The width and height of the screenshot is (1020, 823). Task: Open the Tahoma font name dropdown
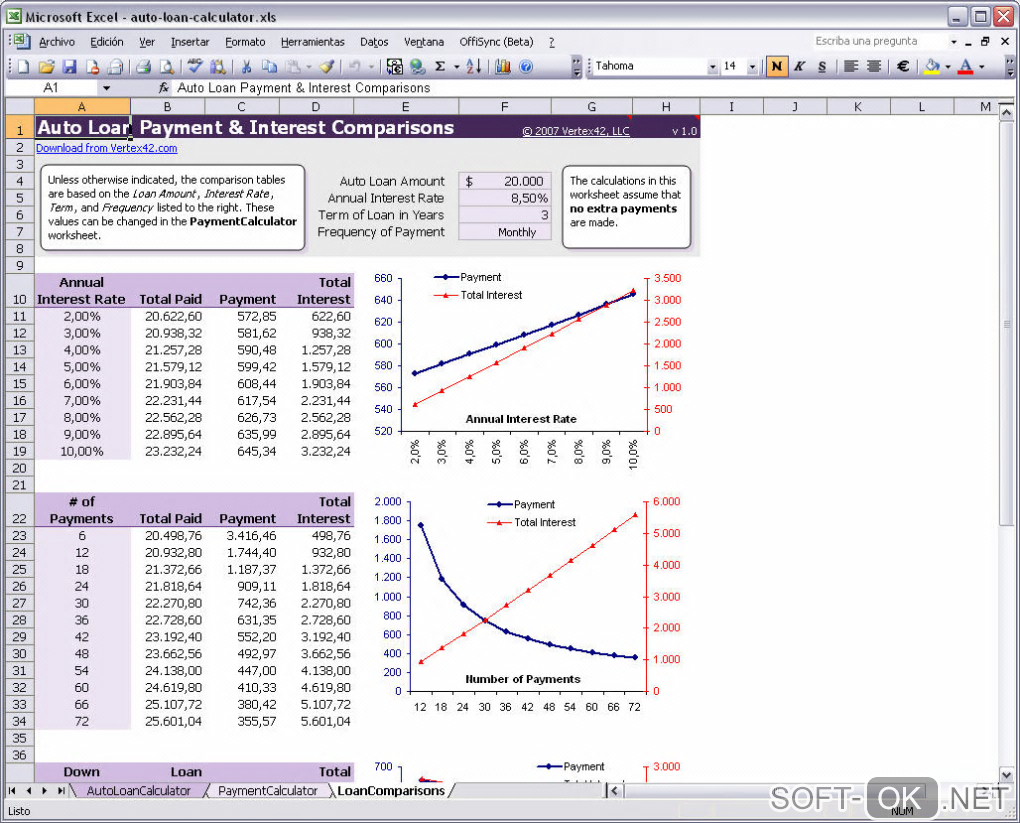point(712,66)
